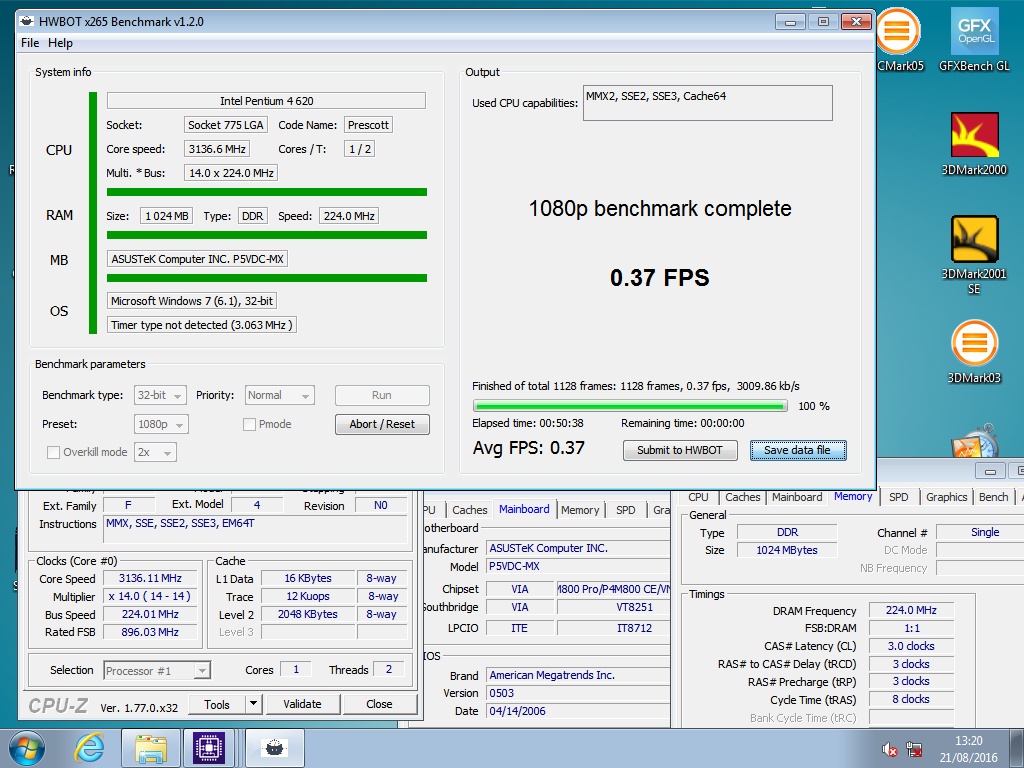The width and height of the screenshot is (1024, 768).
Task: Open the Preset 1080p dropdown
Action: pyautogui.click(x=161, y=424)
